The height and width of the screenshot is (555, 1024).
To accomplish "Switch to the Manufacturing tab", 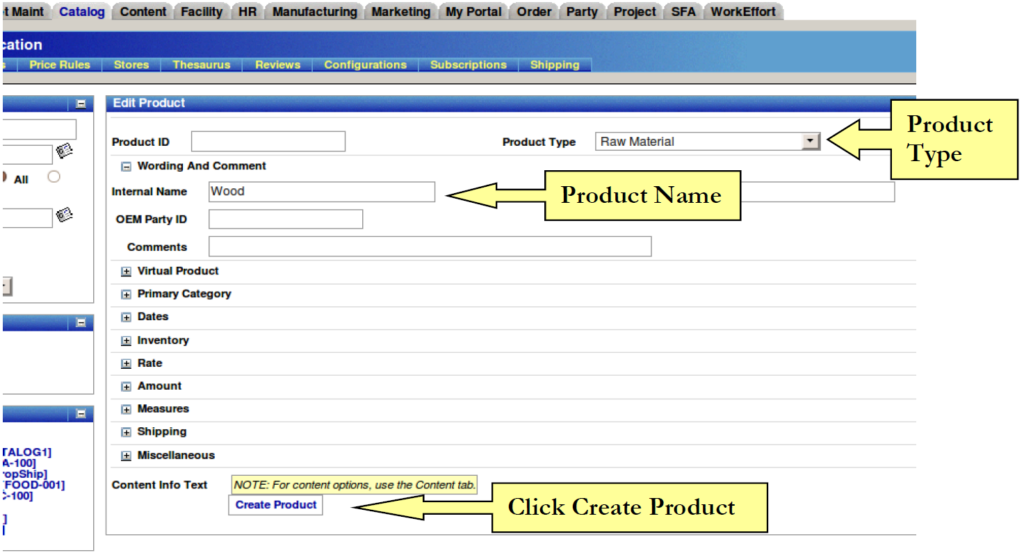I will [314, 12].
